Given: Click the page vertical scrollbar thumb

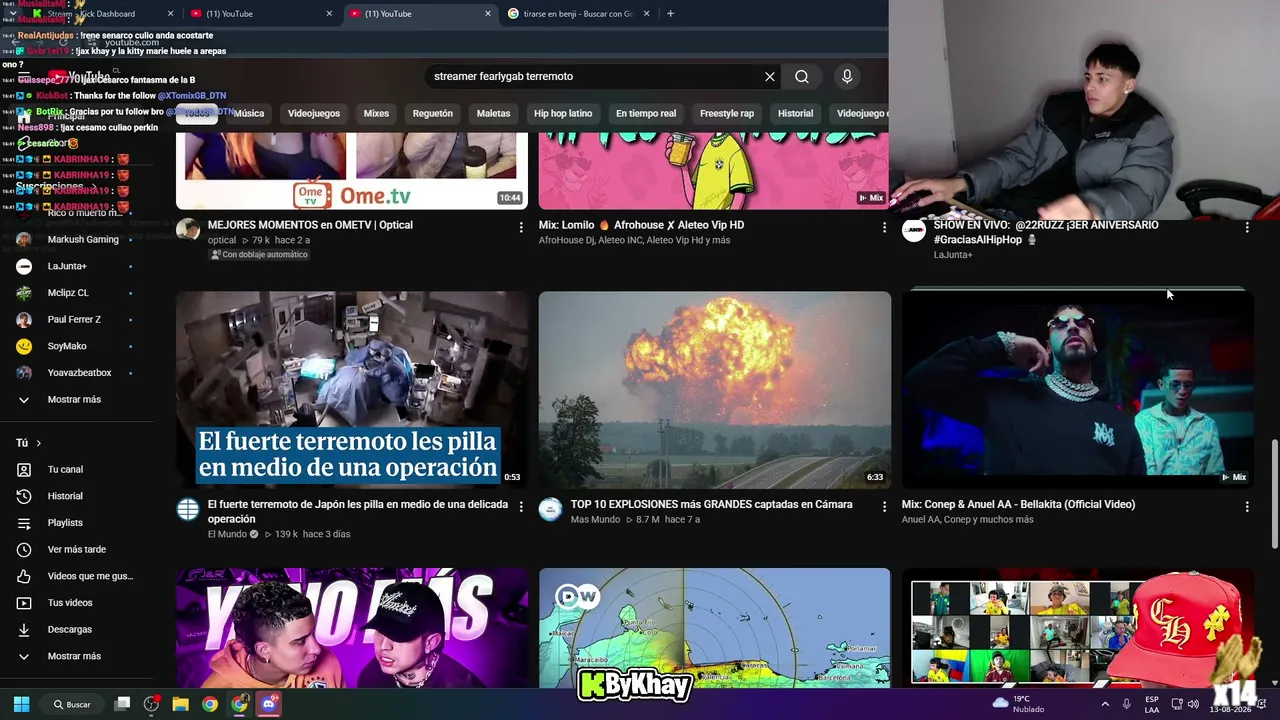Looking at the screenshot, I should (x=1274, y=493).
